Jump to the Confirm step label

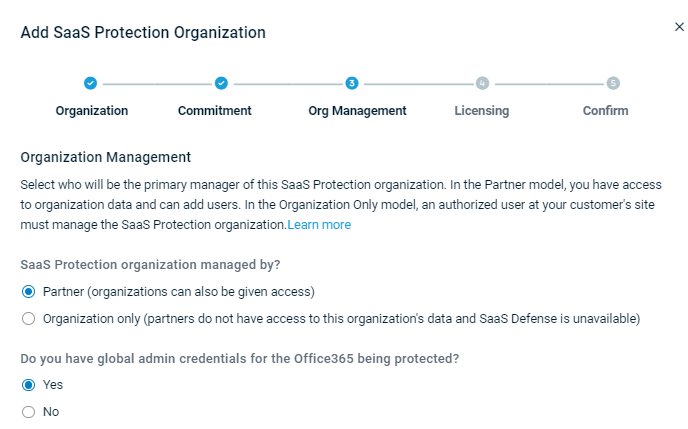click(606, 111)
